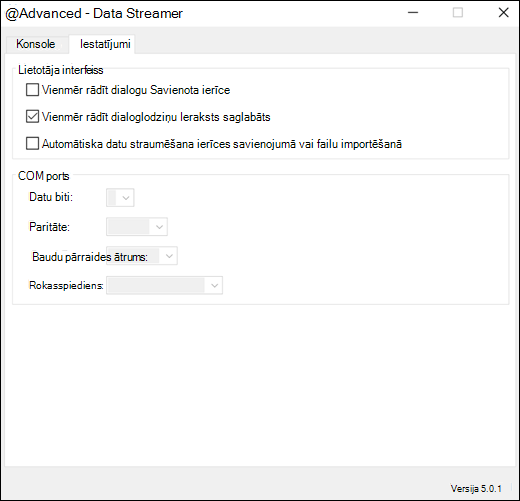Click the Lietotāja interfeiss group label
This screenshot has height=501, width=520.
pos(61,70)
